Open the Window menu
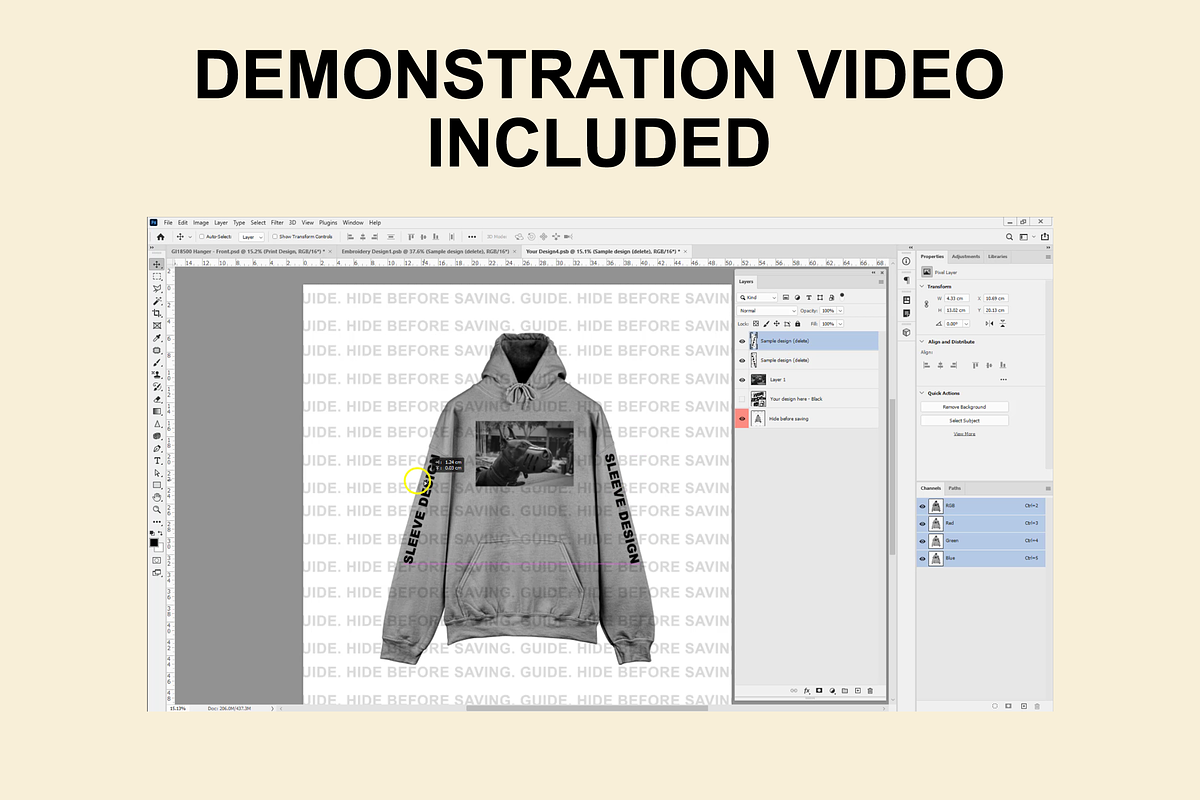The image size is (1200, 800). 353,222
